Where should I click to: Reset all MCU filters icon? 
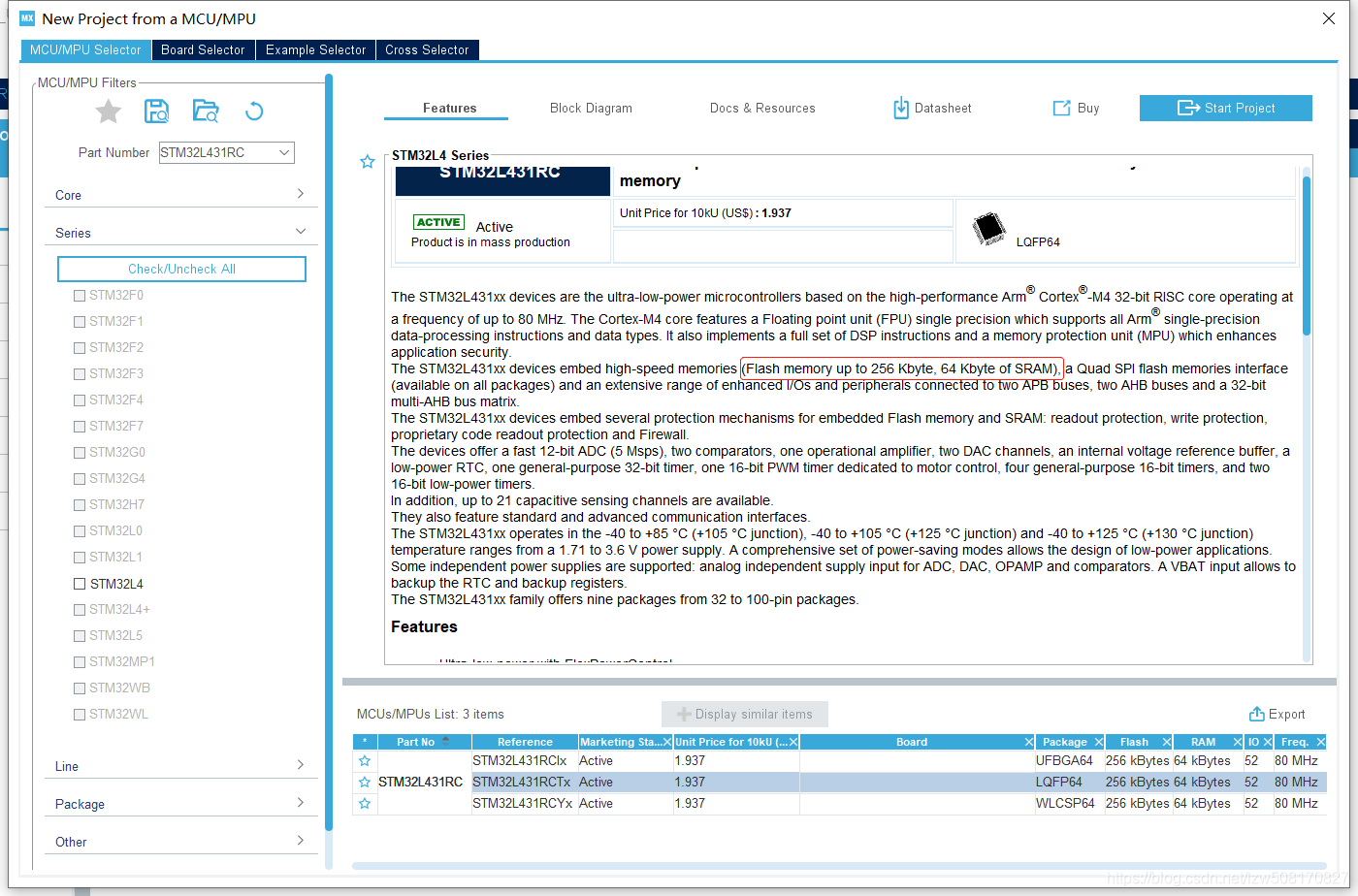pos(254,112)
